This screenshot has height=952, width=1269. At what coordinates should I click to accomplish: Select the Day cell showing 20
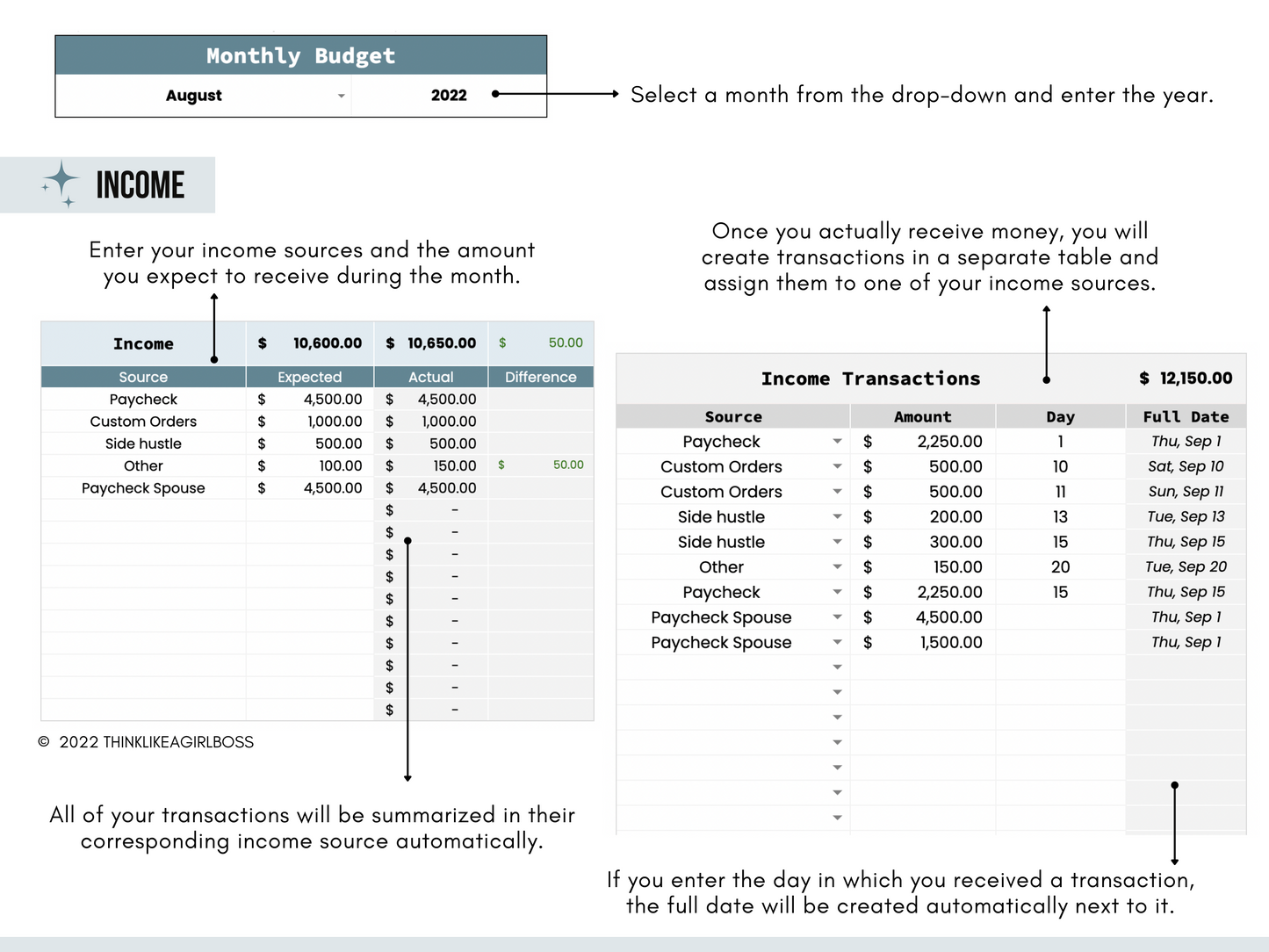click(1060, 567)
